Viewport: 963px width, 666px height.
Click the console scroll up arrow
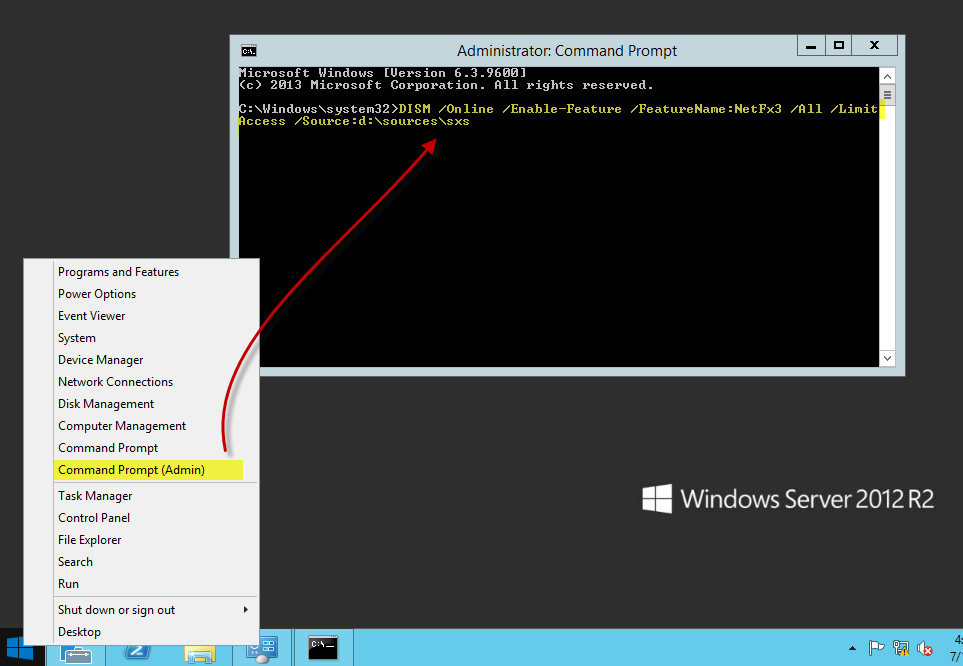[887, 76]
